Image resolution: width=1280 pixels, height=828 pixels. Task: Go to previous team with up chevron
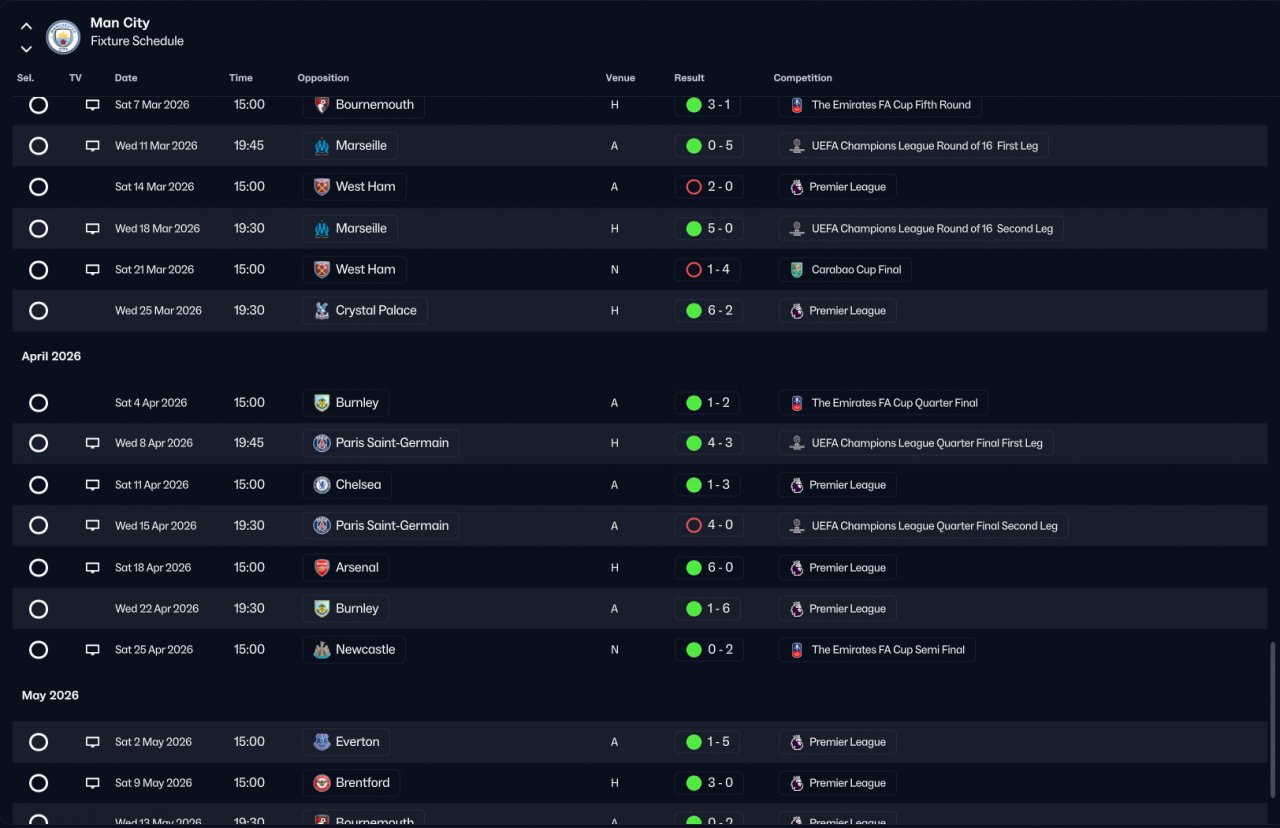coord(27,26)
